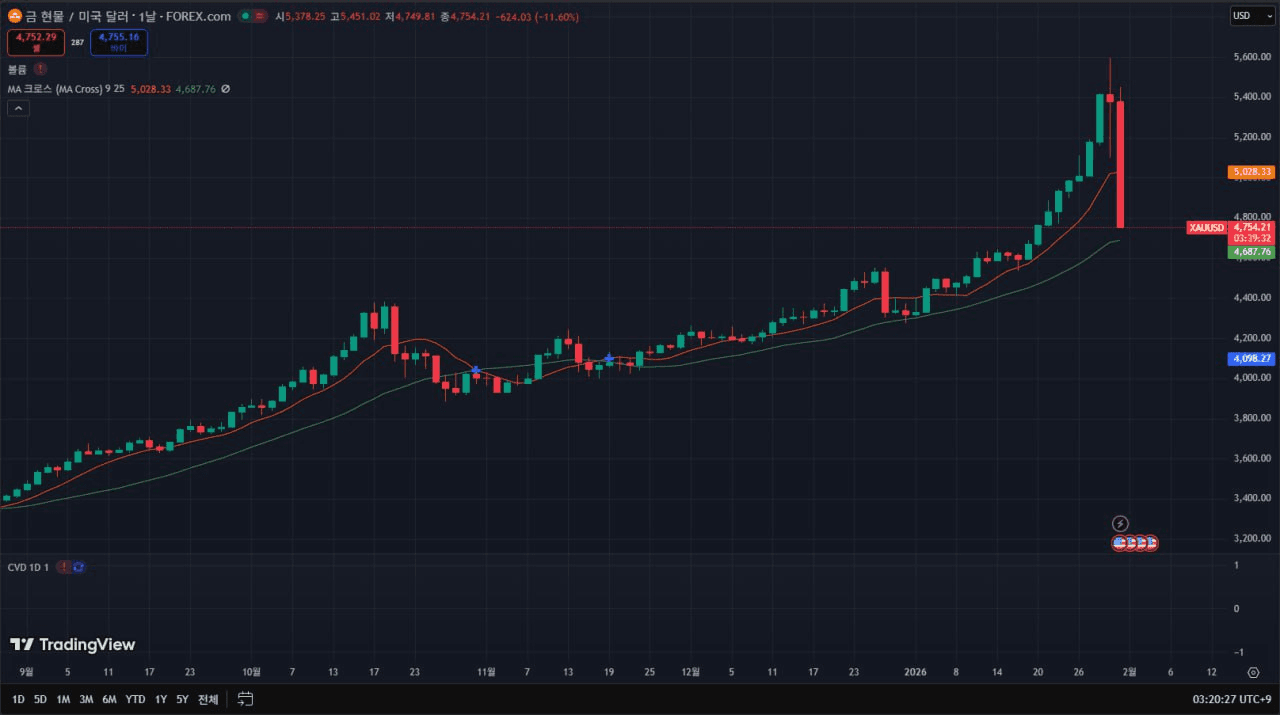Click the warning icon beside CVD 1D
1280x715 pixels.
click(63, 567)
